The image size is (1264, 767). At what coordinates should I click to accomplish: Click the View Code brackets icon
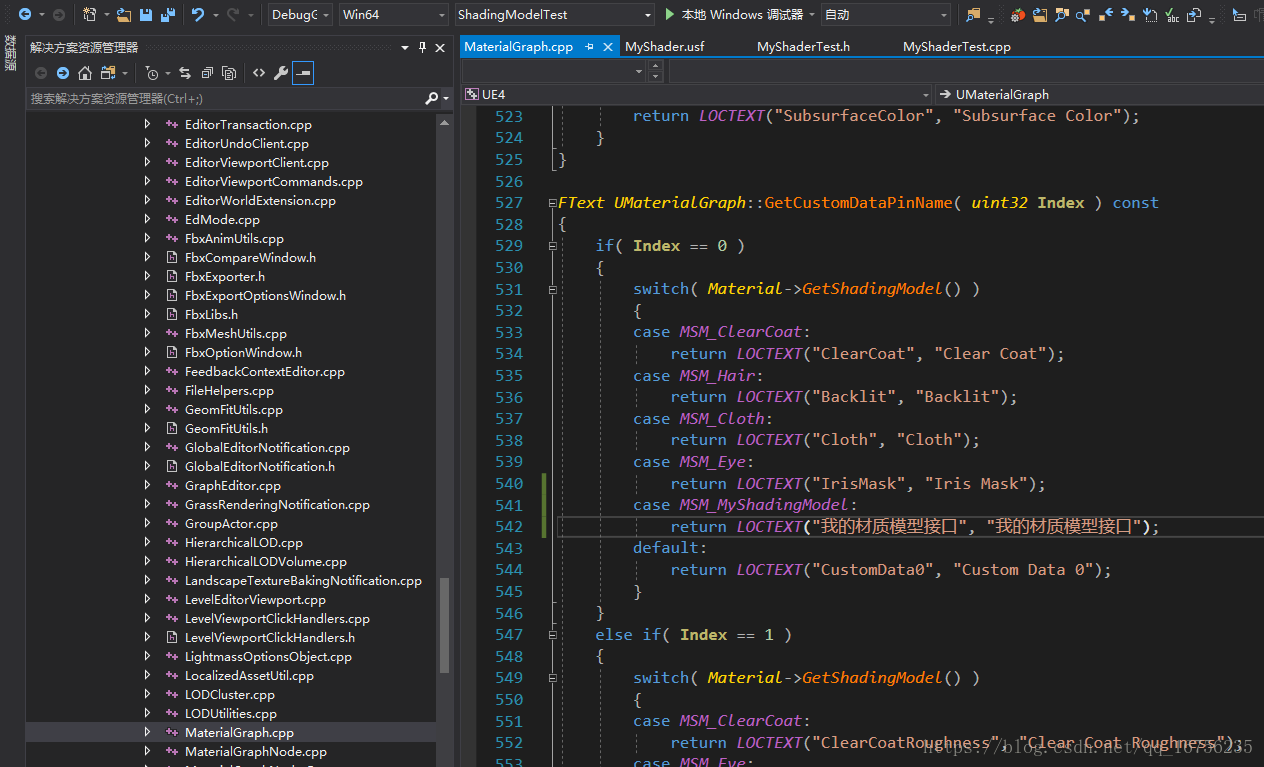click(259, 73)
